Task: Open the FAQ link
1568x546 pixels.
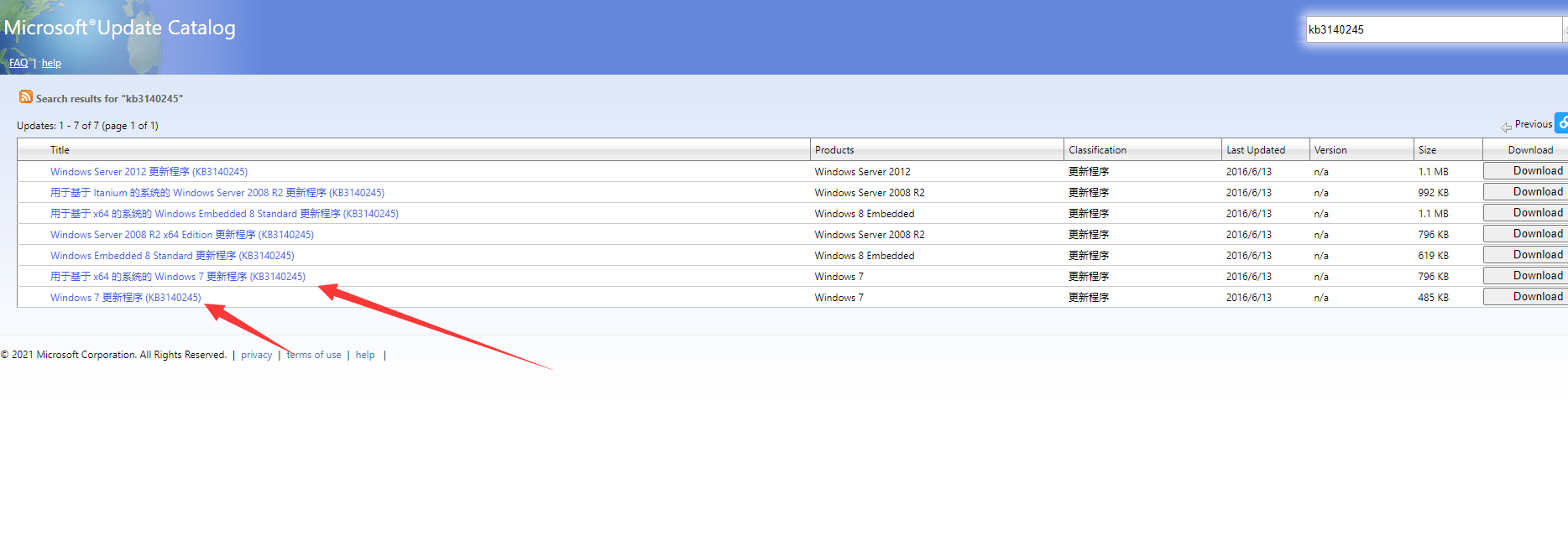Action: coord(18,63)
